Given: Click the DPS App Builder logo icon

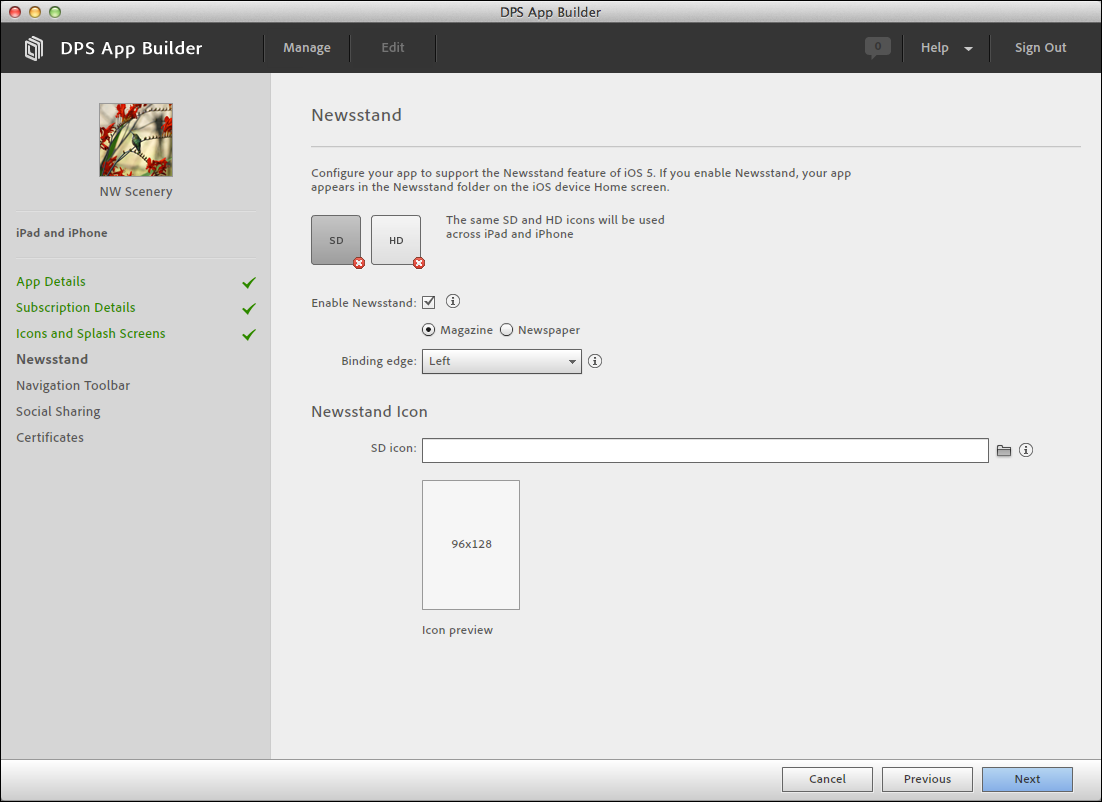Looking at the screenshot, I should click(x=33, y=48).
